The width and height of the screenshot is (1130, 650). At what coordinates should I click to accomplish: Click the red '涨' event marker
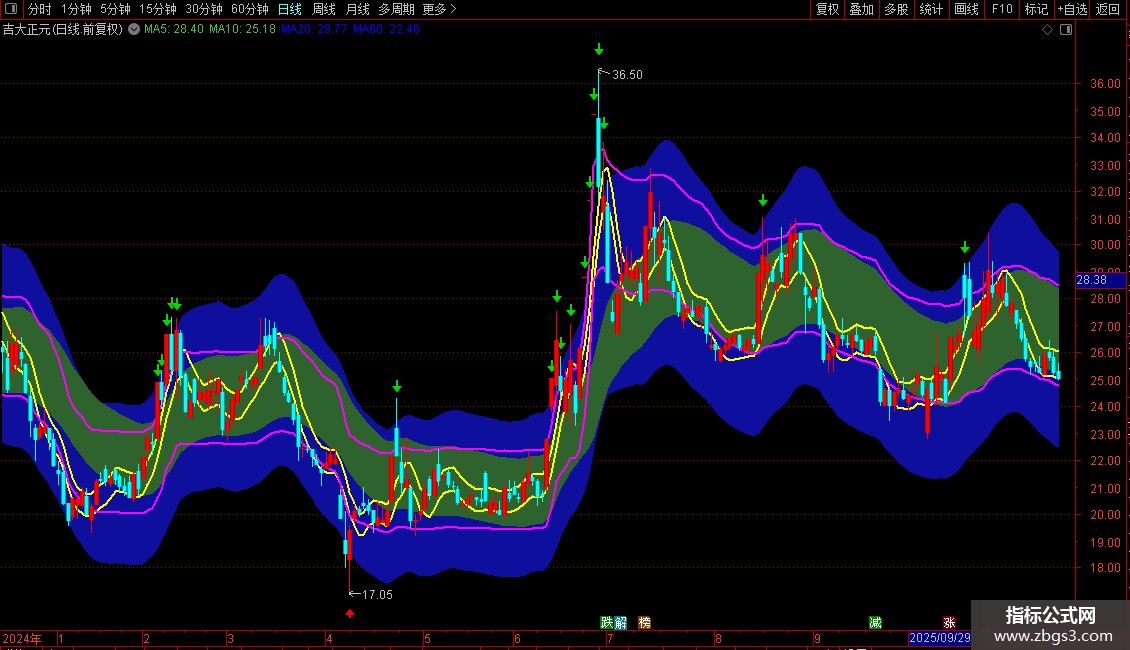pos(948,622)
